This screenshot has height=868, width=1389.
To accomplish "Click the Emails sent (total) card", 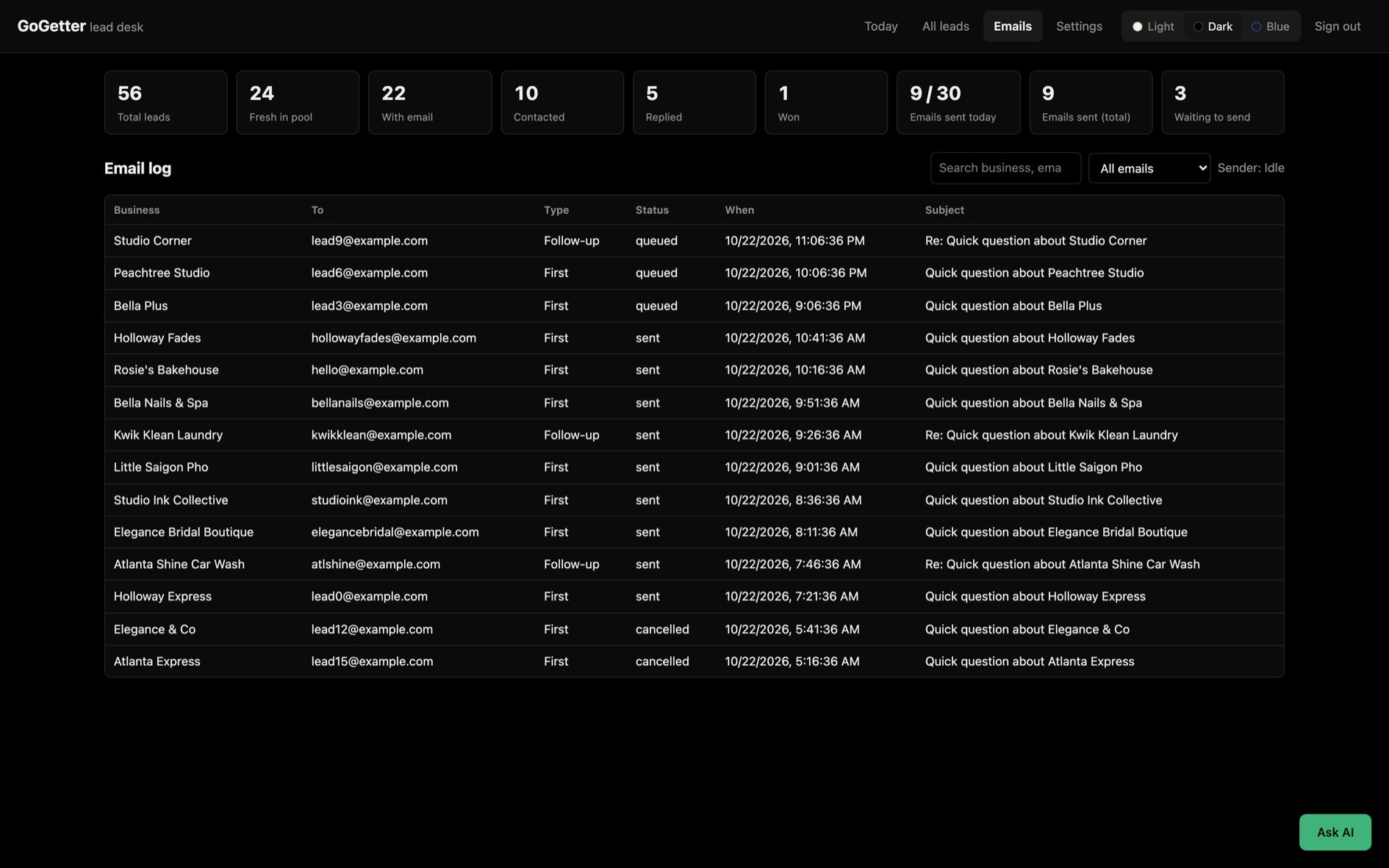I will coord(1091,102).
